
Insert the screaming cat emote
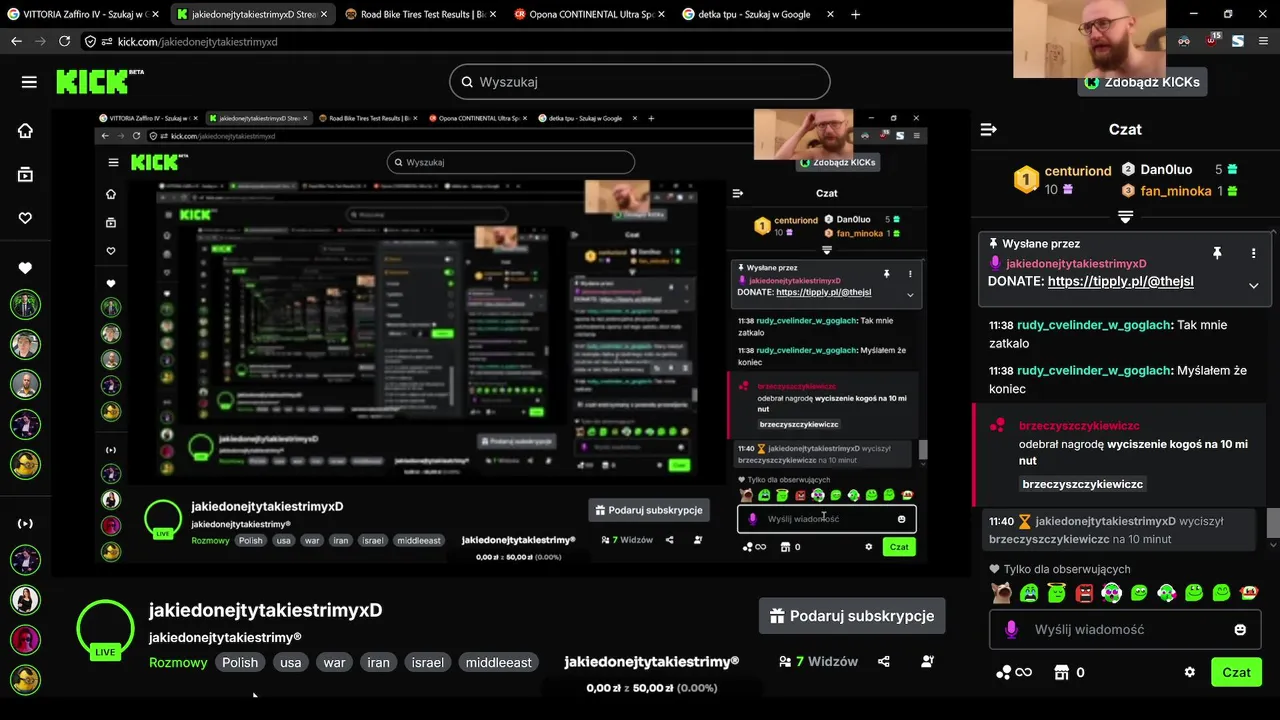click(x=1001, y=593)
